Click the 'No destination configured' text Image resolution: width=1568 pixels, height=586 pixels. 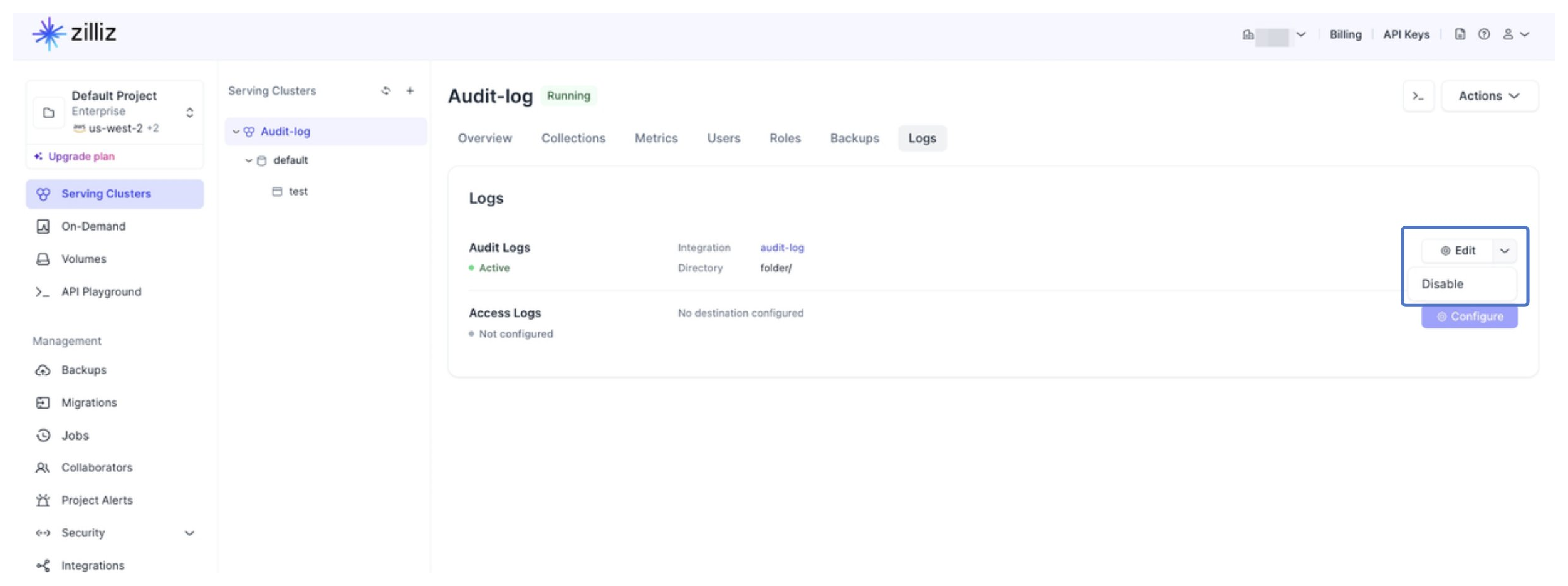740,313
